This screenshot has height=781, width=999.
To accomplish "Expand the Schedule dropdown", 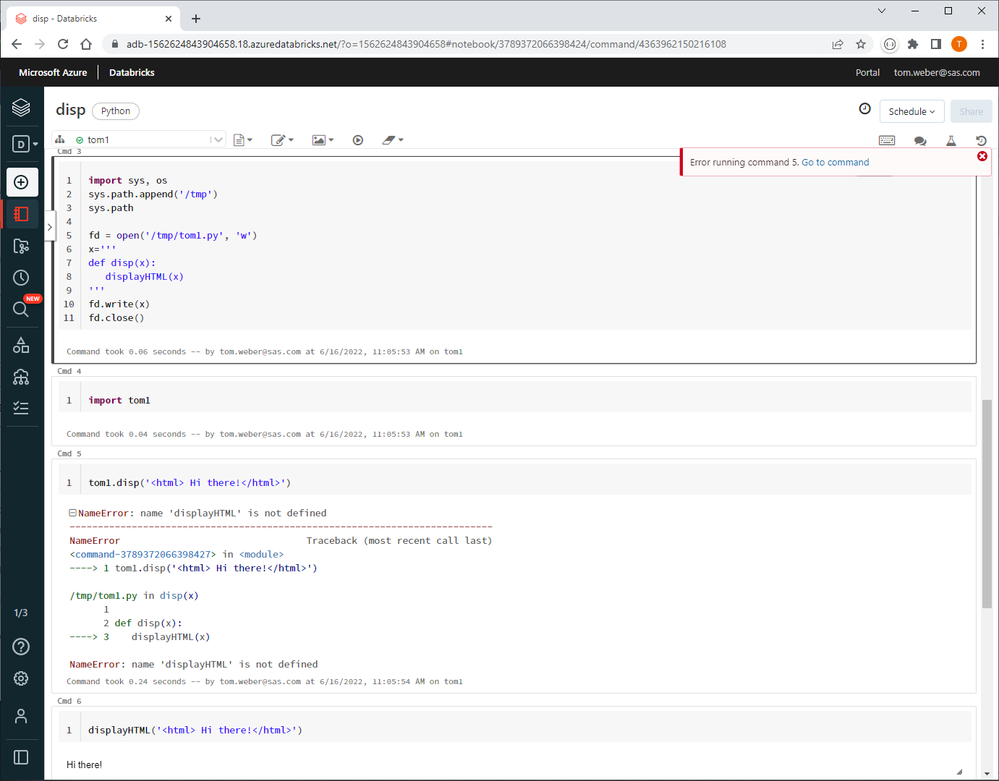I will pyautogui.click(x=912, y=111).
